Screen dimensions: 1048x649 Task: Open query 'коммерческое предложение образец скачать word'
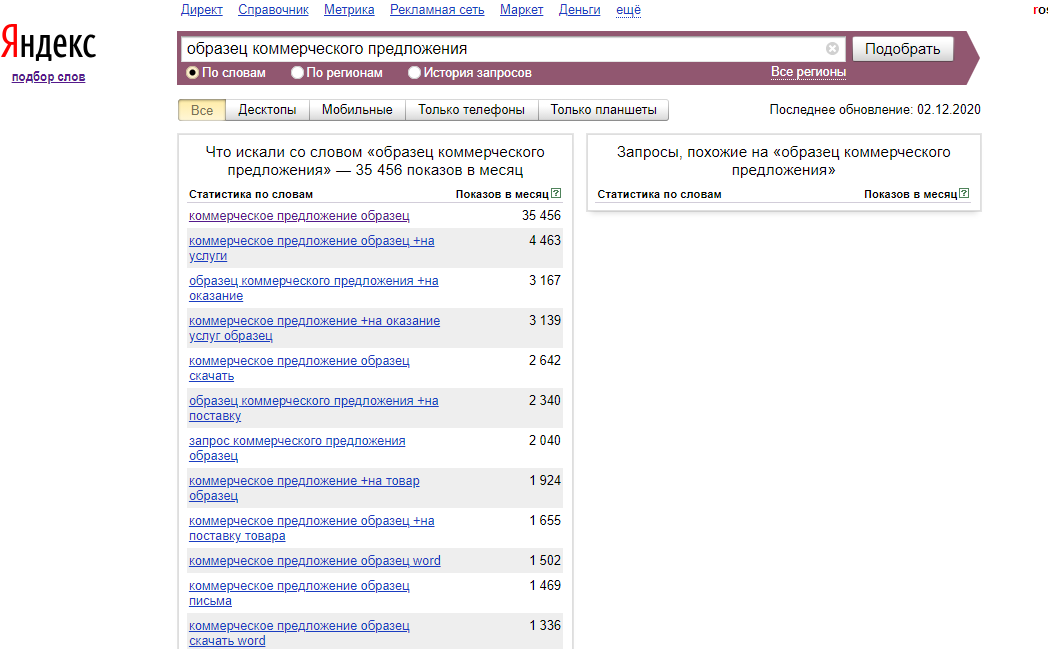(299, 634)
